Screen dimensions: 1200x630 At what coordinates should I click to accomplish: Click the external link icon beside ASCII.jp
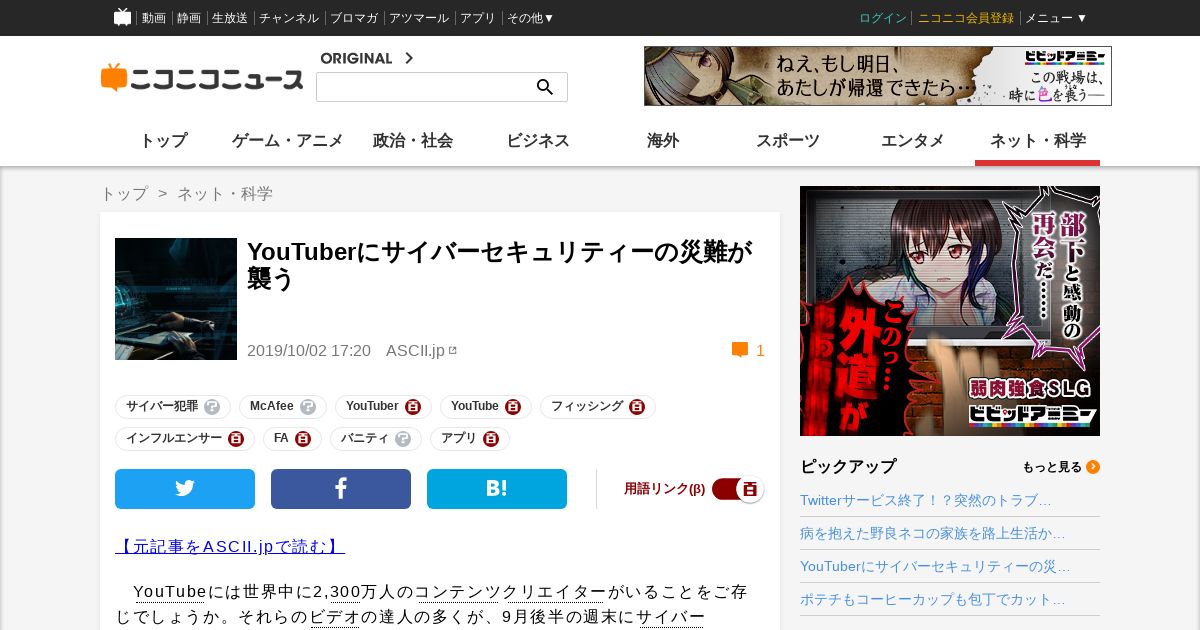453,350
